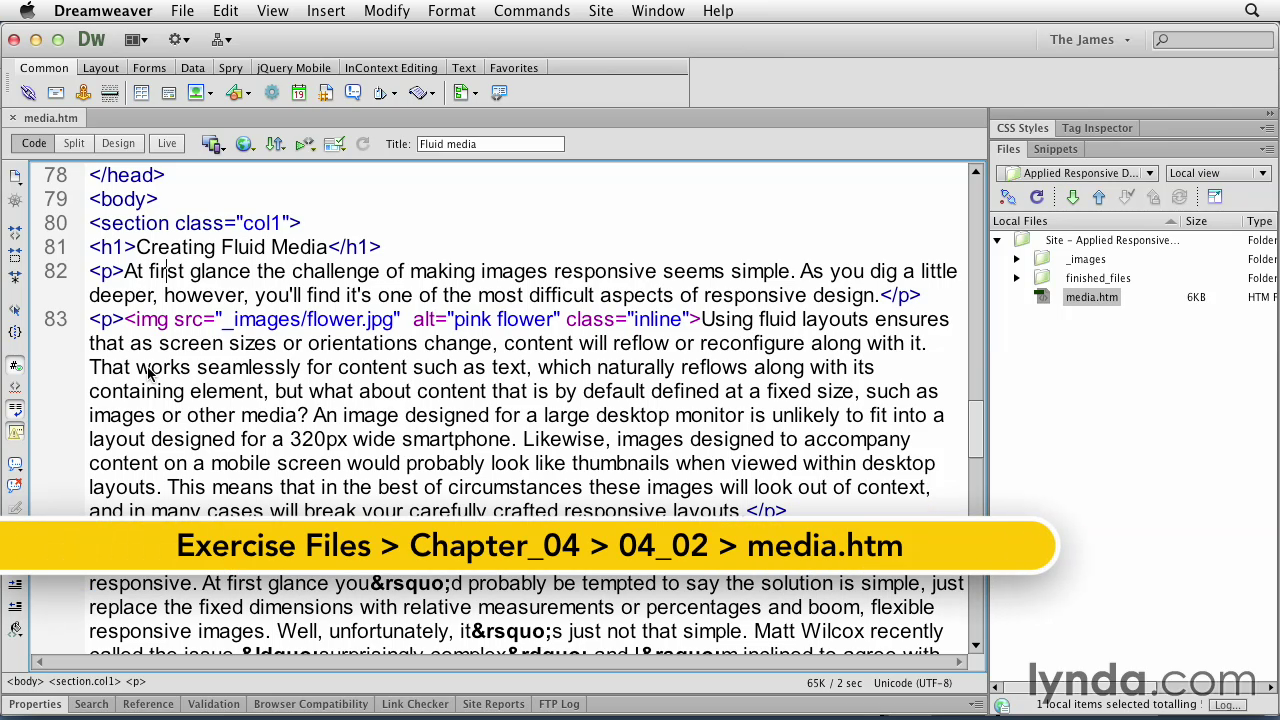The height and width of the screenshot is (720, 1280).
Task: Click Apply Comment icon in code toolbar
Action: (15, 464)
